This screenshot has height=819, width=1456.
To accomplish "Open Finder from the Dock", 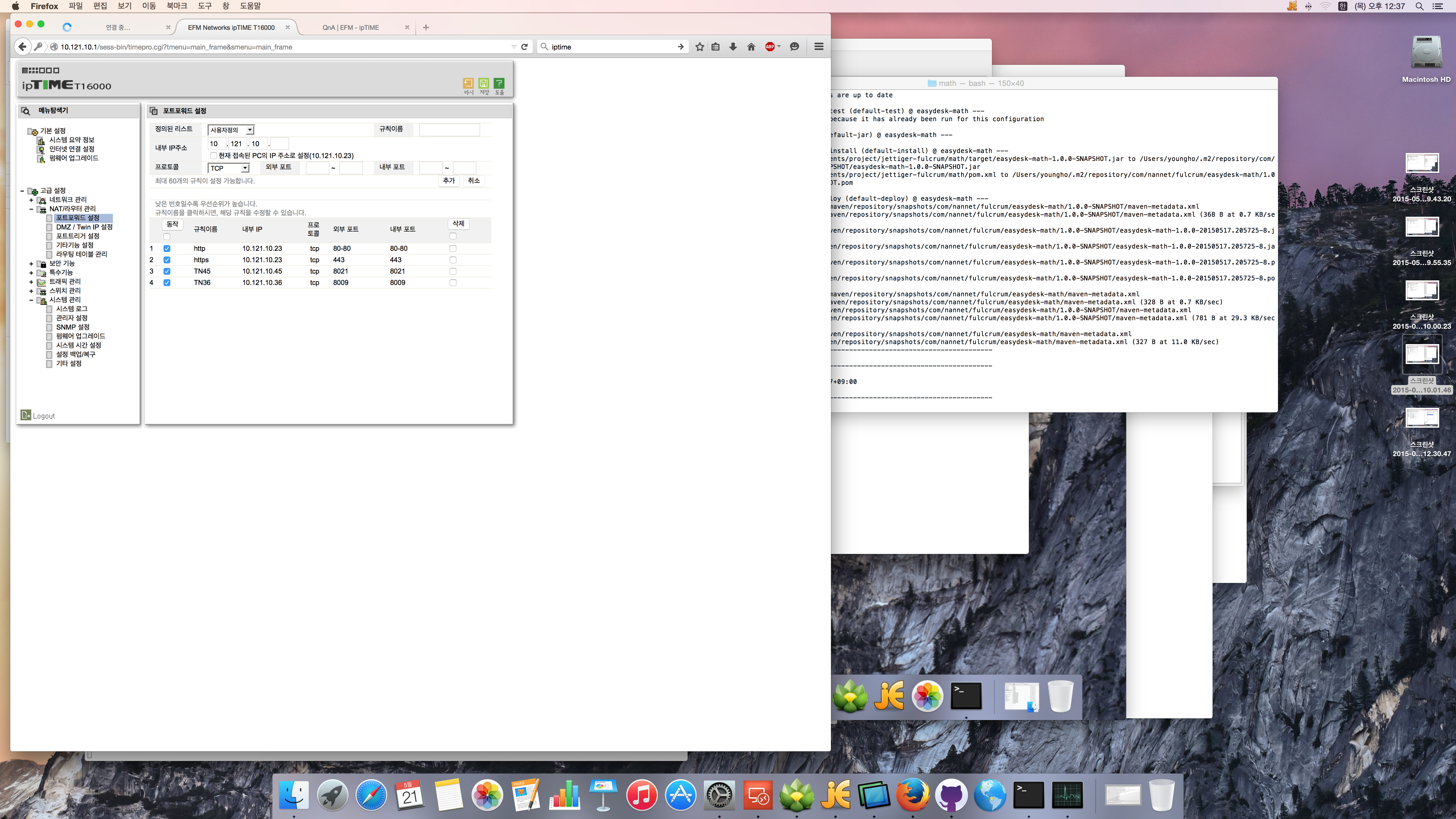I will pyautogui.click(x=294, y=795).
